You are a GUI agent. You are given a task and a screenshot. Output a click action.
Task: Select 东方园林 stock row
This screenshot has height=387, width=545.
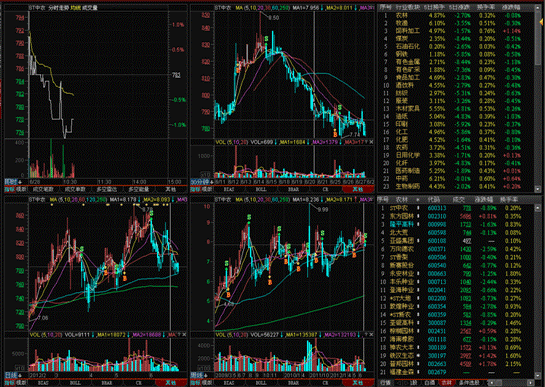point(456,216)
